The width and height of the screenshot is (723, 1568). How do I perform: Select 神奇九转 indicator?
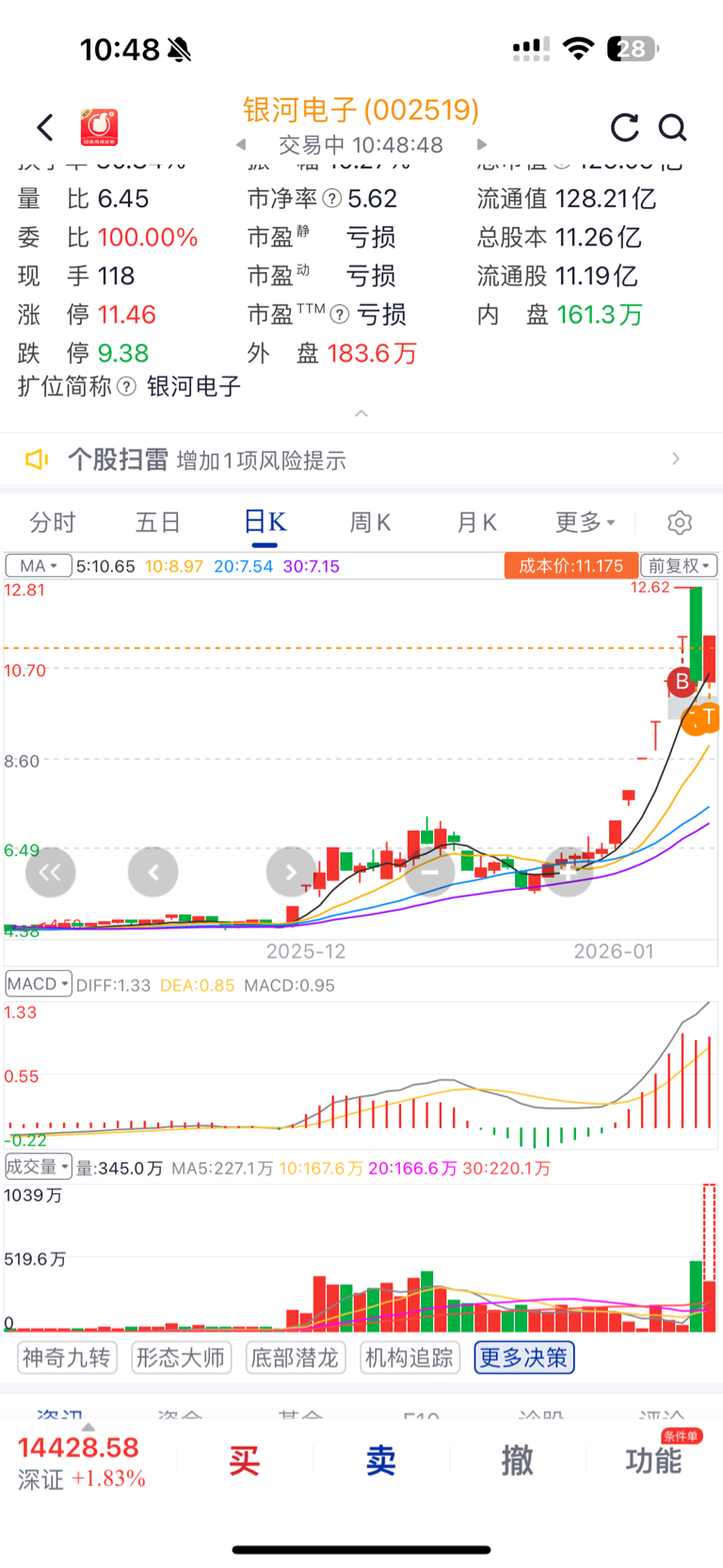pos(67,1357)
